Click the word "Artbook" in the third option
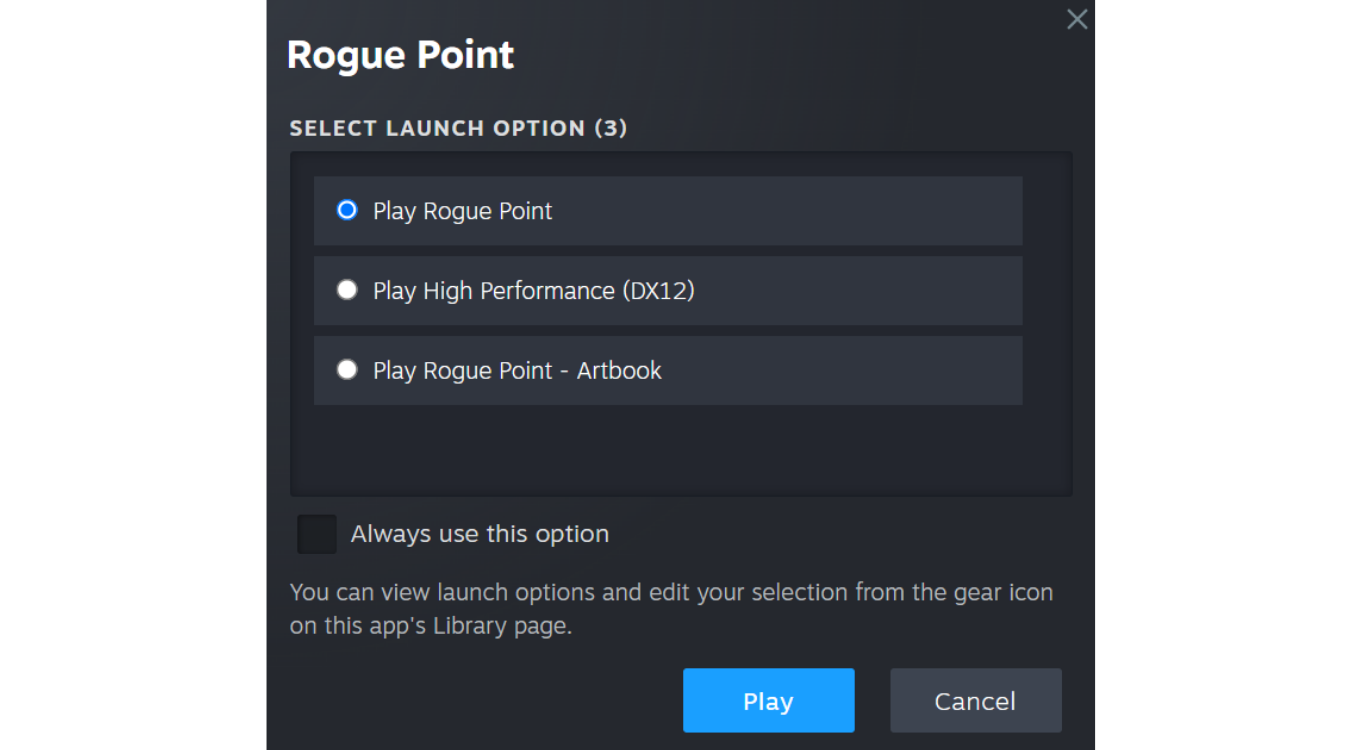The image size is (1362, 750). point(619,371)
